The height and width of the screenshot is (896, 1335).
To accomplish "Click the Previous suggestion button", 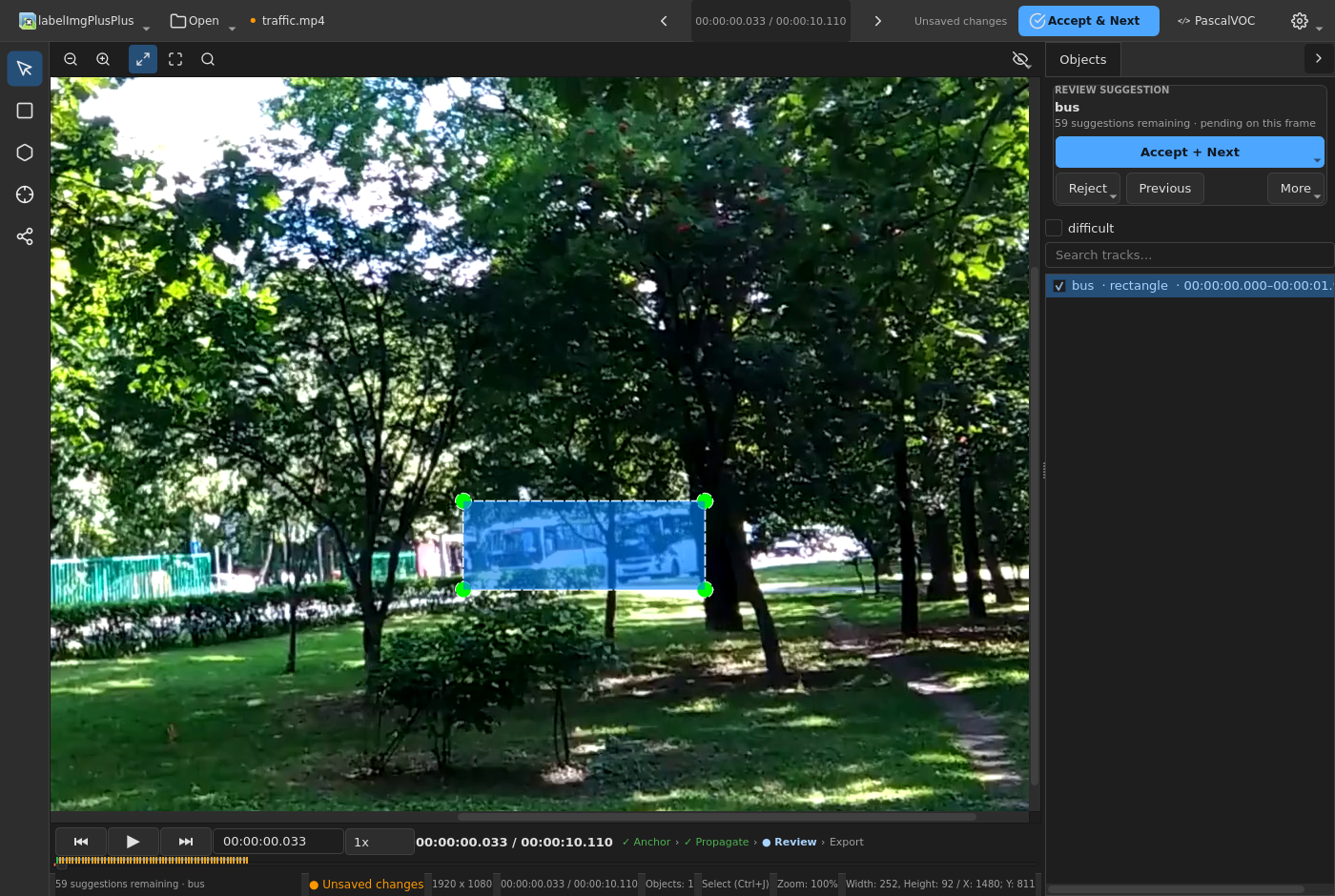I will pyautogui.click(x=1165, y=189).
